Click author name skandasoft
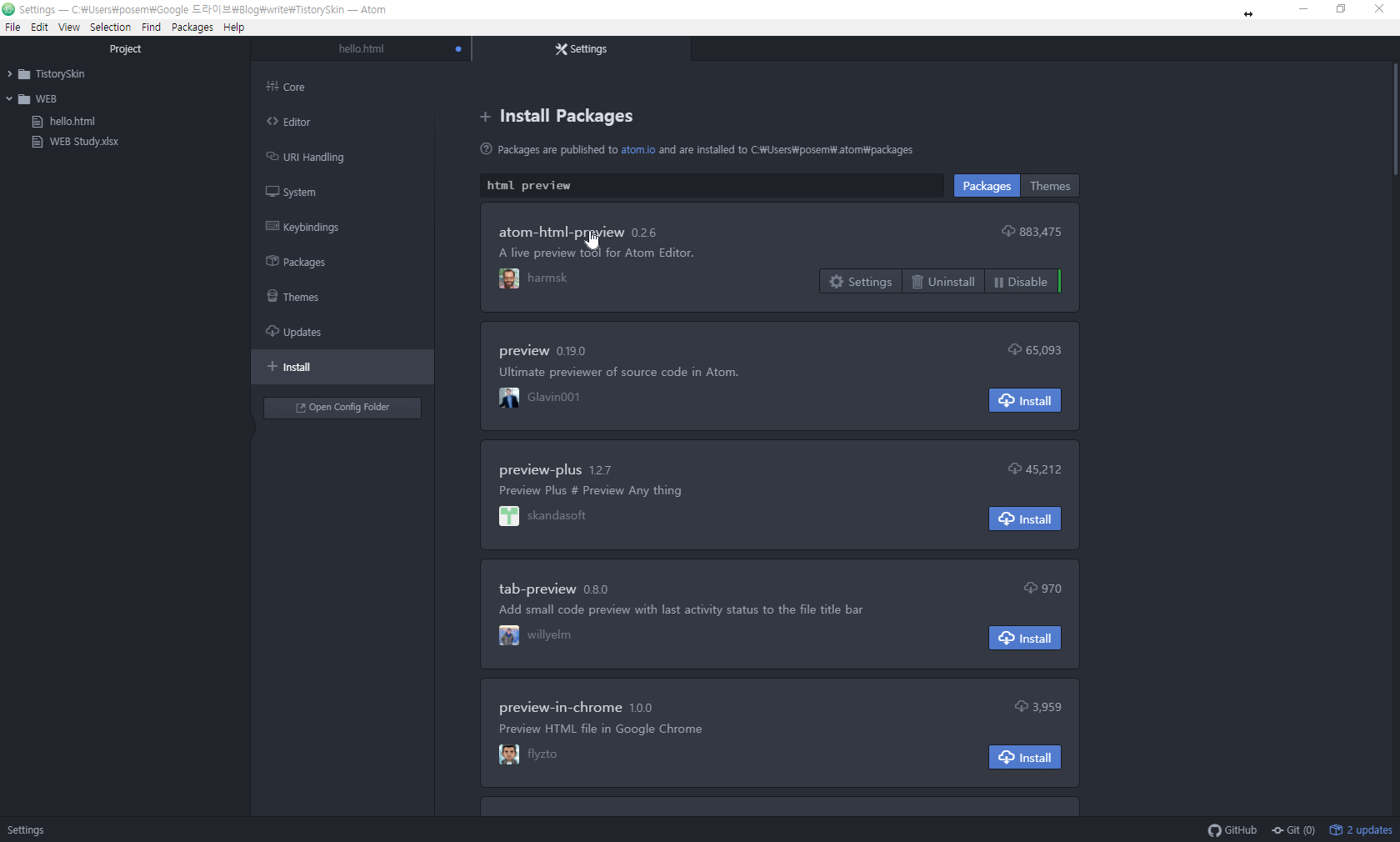The height and width of the screenshot is (842, 1400). pyautogui.click(x=557, y=515)
